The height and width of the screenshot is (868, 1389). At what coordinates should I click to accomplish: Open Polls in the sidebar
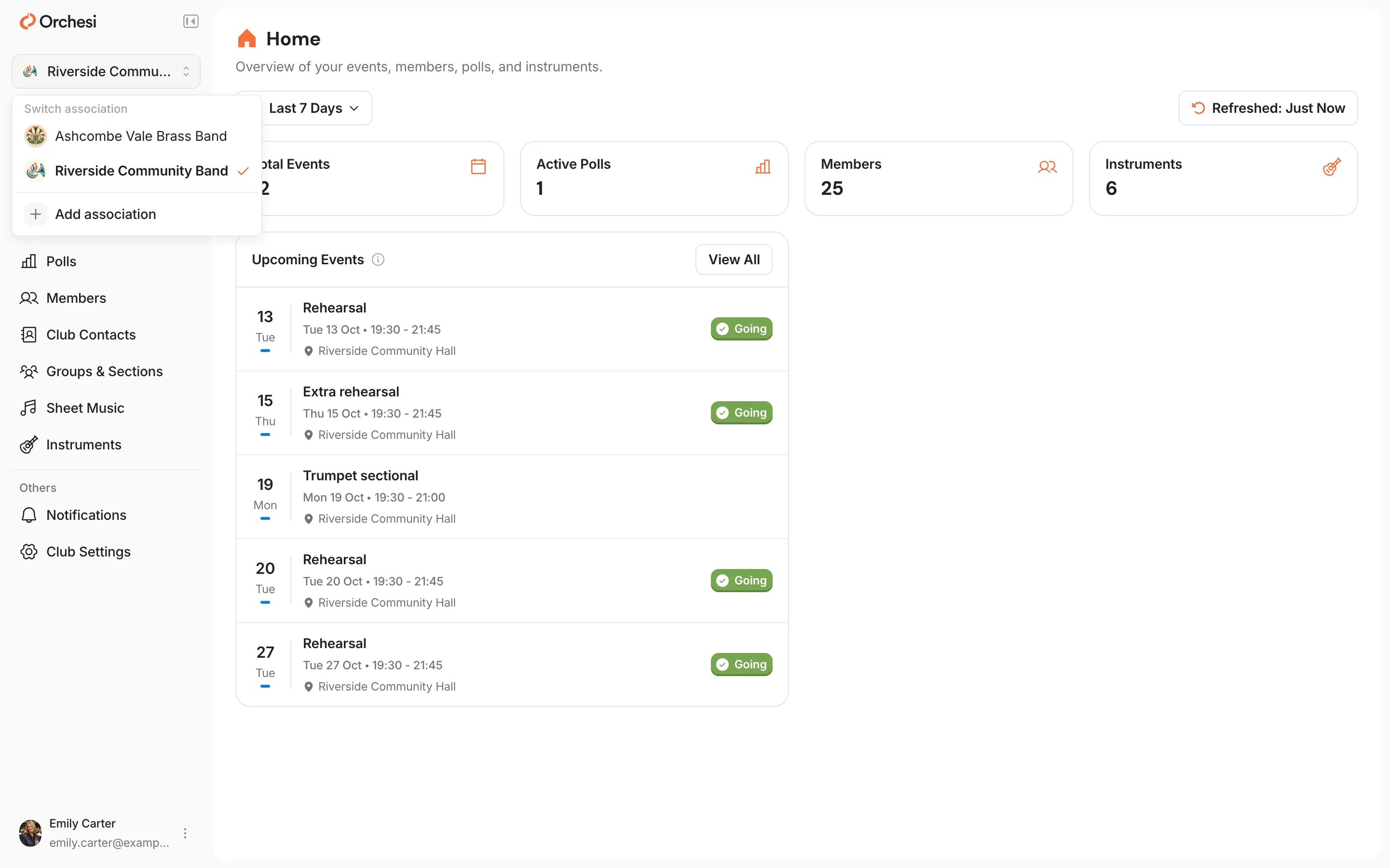(x=106, y=261)
